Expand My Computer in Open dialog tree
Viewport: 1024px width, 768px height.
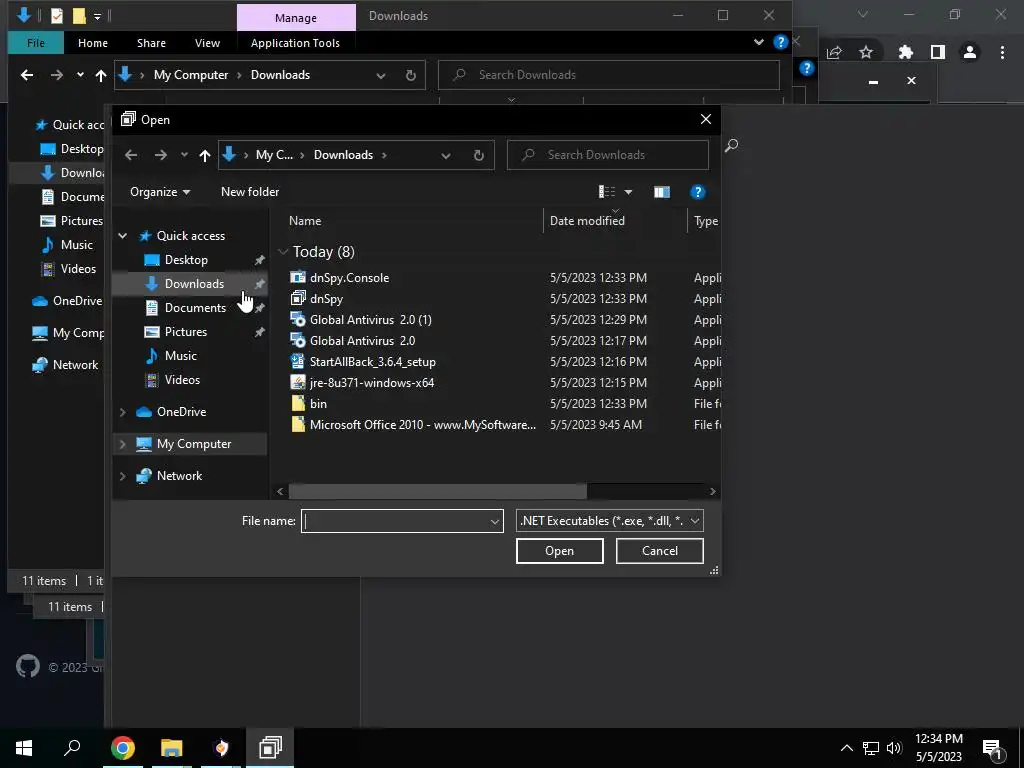coord(122,444)
